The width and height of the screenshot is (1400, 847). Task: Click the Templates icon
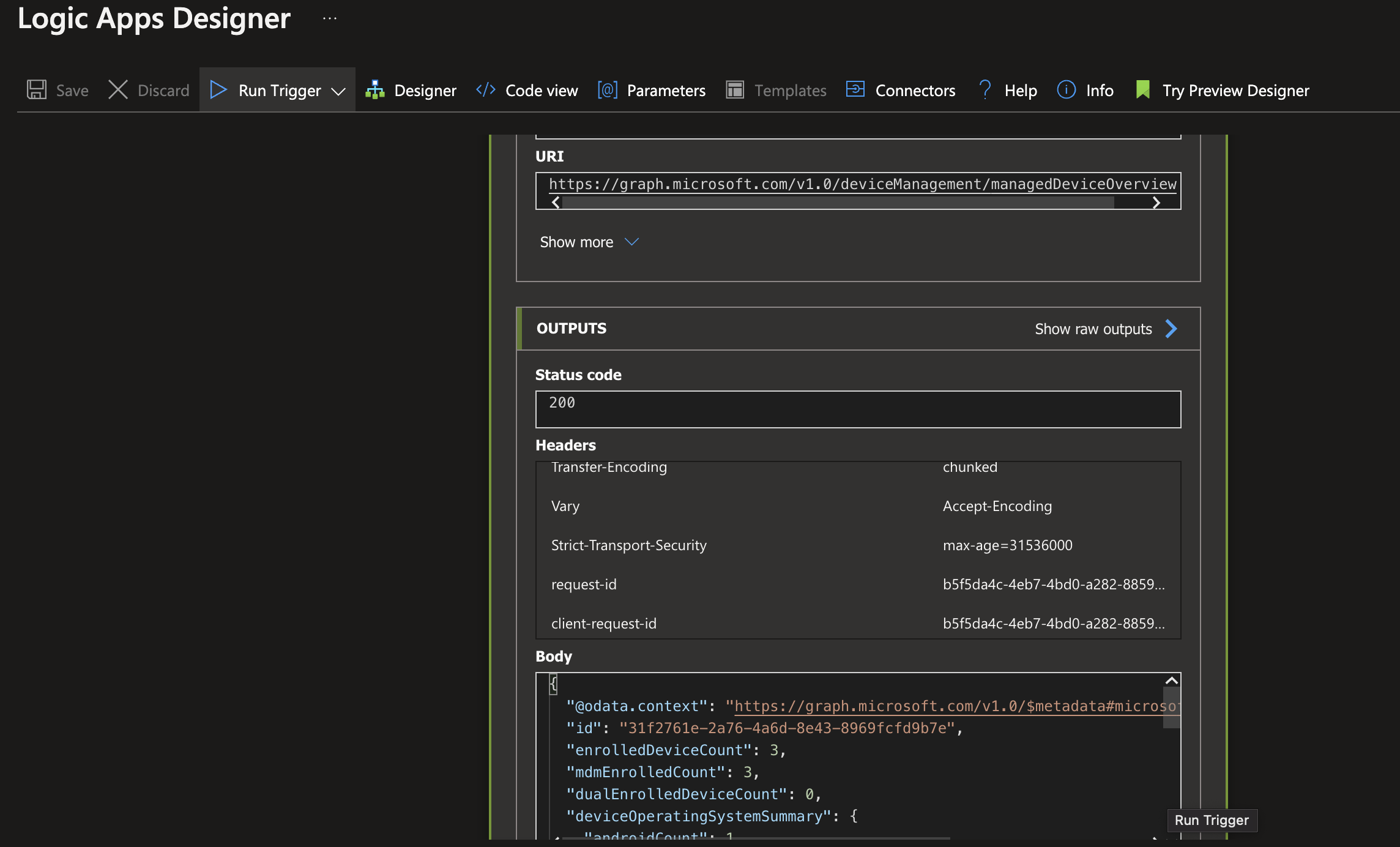(x=735, y=90)
